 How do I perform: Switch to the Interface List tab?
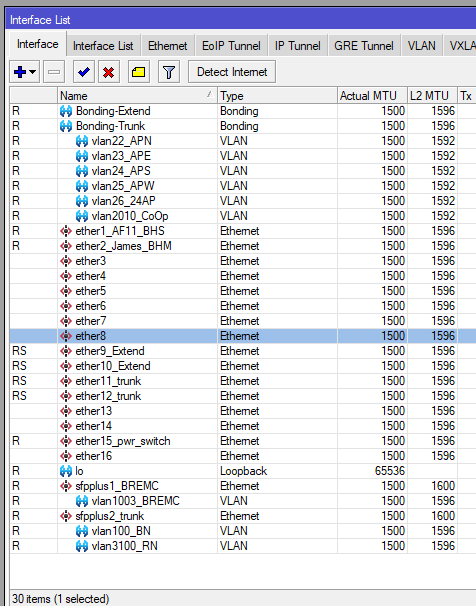[103, 46]
